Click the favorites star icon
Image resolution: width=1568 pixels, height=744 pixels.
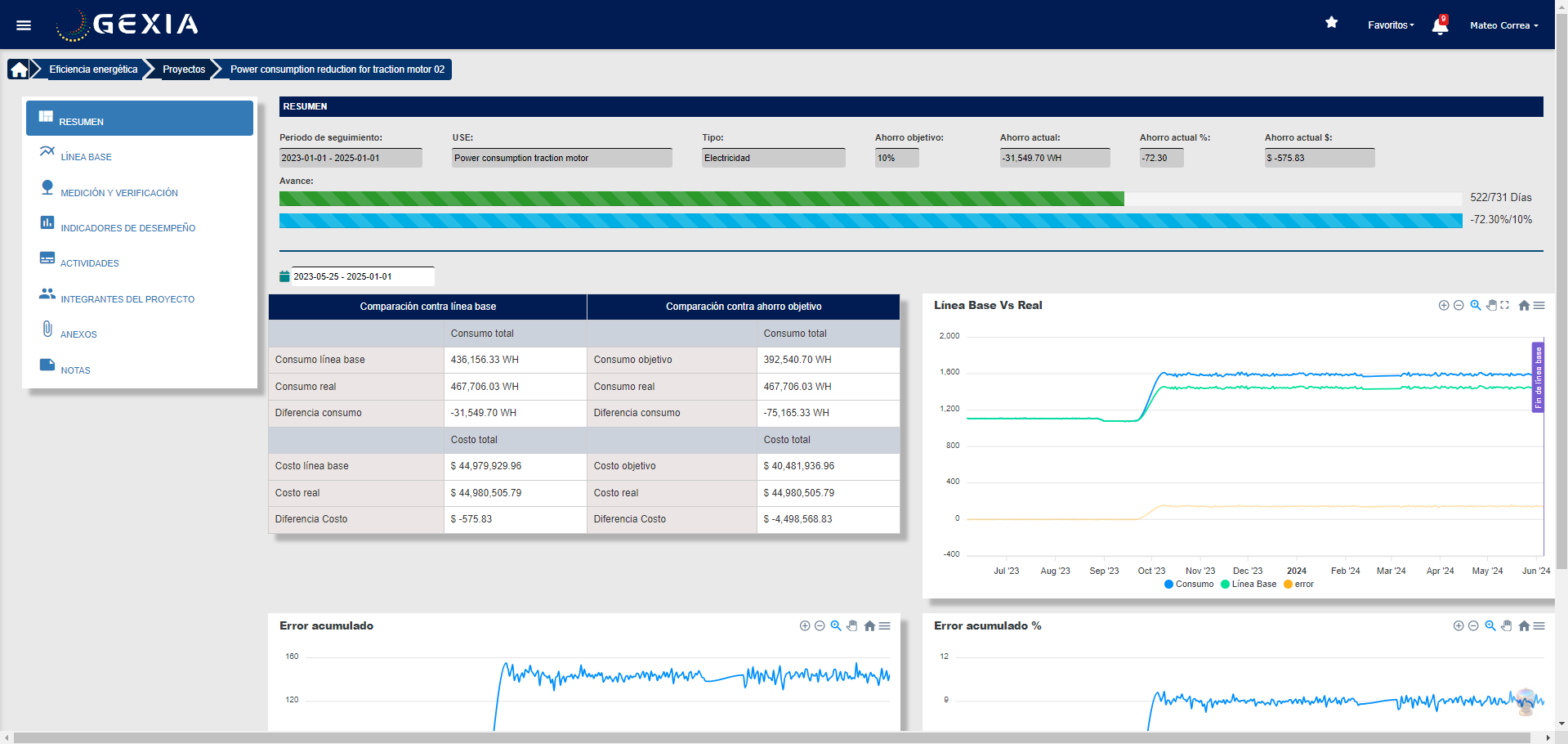point(1331,23)
